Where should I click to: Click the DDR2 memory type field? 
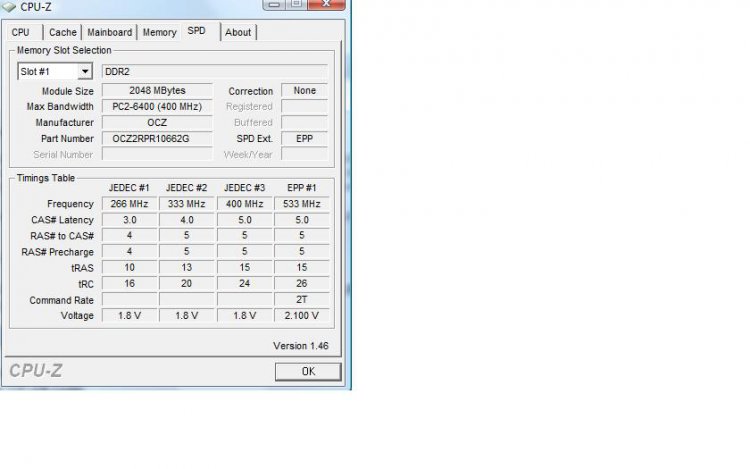(215, 72)
